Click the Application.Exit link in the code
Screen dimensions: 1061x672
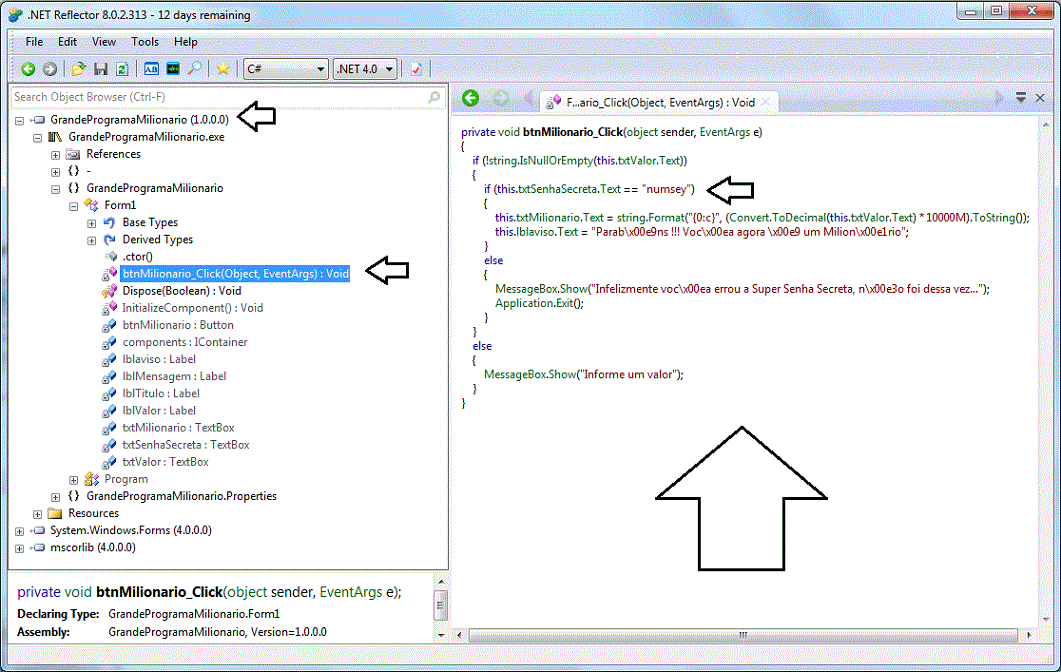click(x=535, y=303)
